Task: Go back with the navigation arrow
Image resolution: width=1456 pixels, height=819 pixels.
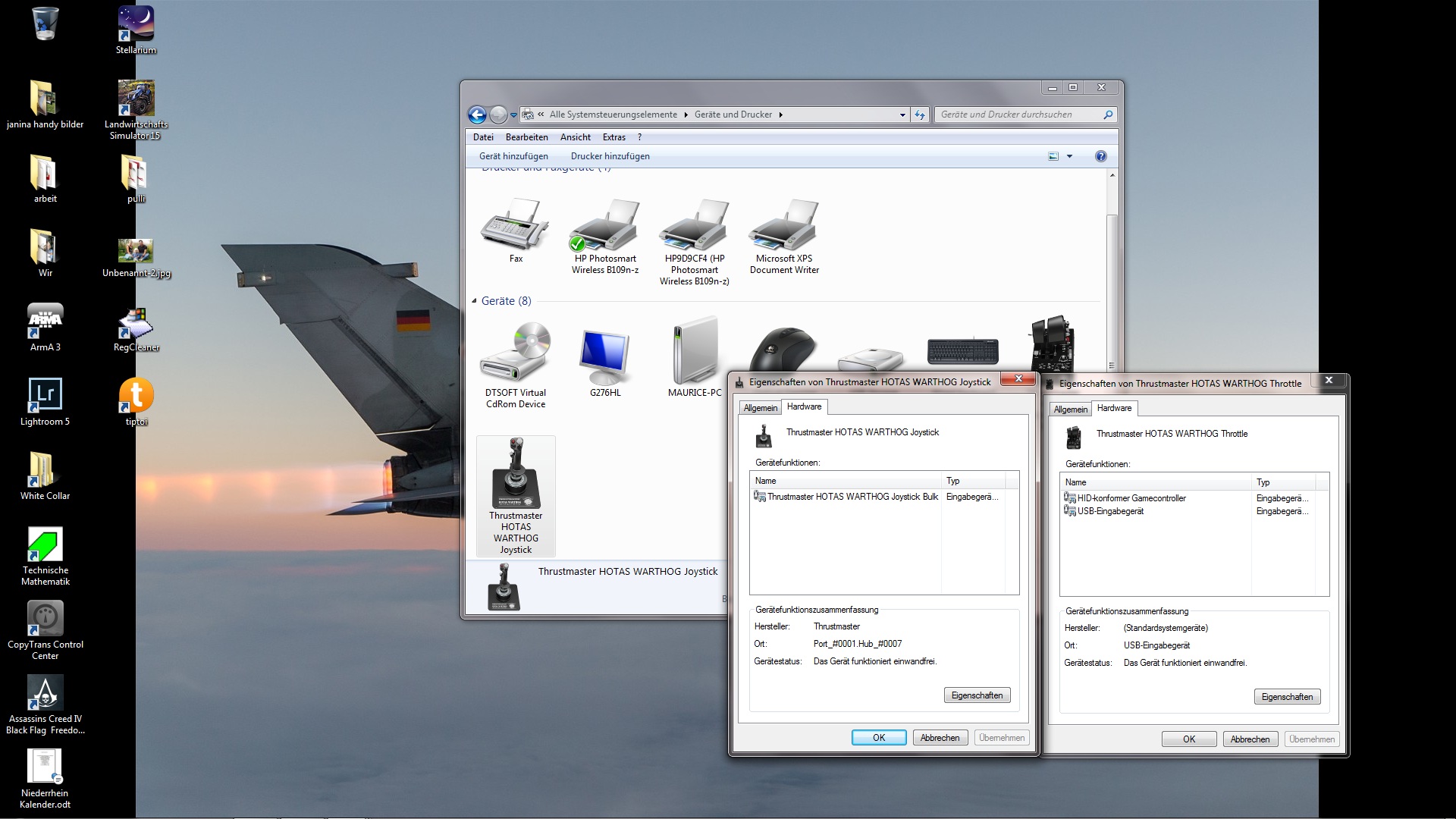Action: 477,115
